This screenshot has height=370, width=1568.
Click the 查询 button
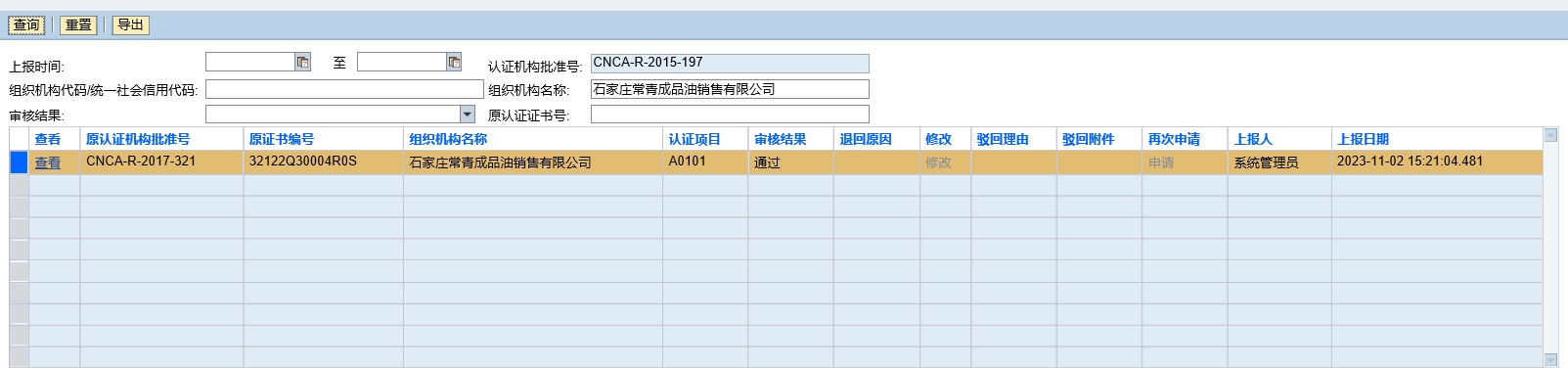point(27,24)
